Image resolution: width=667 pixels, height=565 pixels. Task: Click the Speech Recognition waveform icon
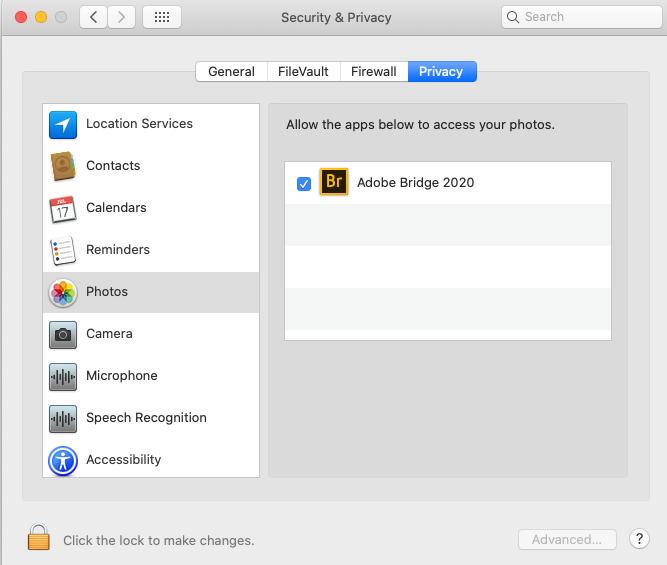click(63, 419)
